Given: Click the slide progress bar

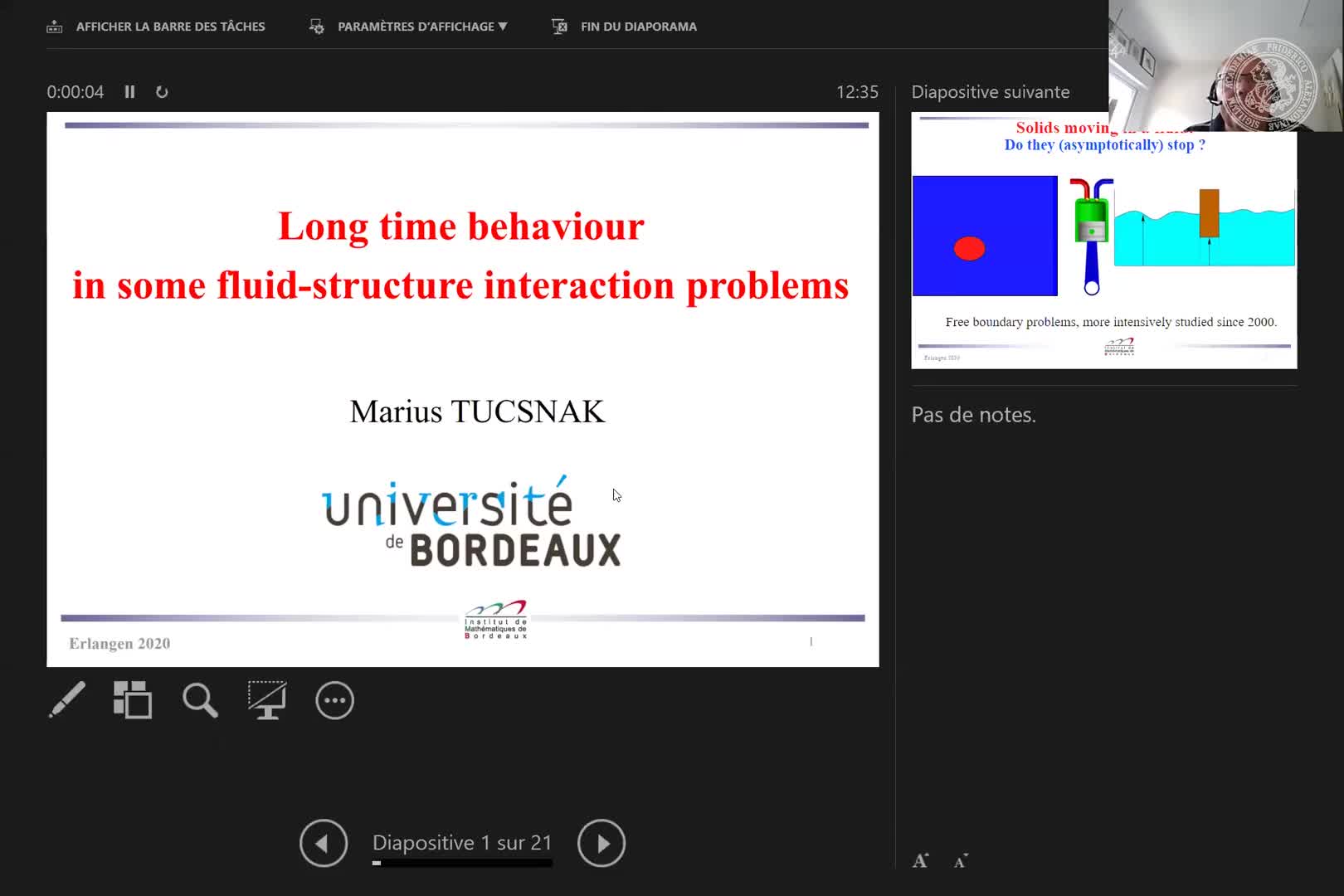Looking at the screenshot, I should pos(462,863).
